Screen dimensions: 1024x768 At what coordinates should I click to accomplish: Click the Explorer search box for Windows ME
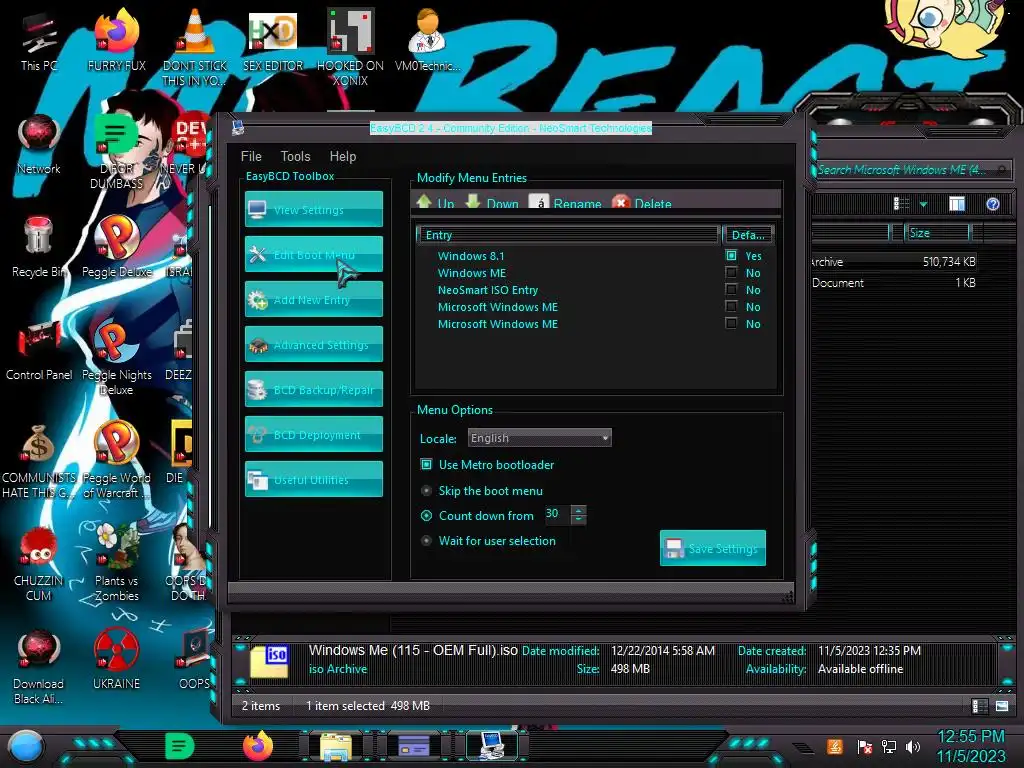point(912,170)
